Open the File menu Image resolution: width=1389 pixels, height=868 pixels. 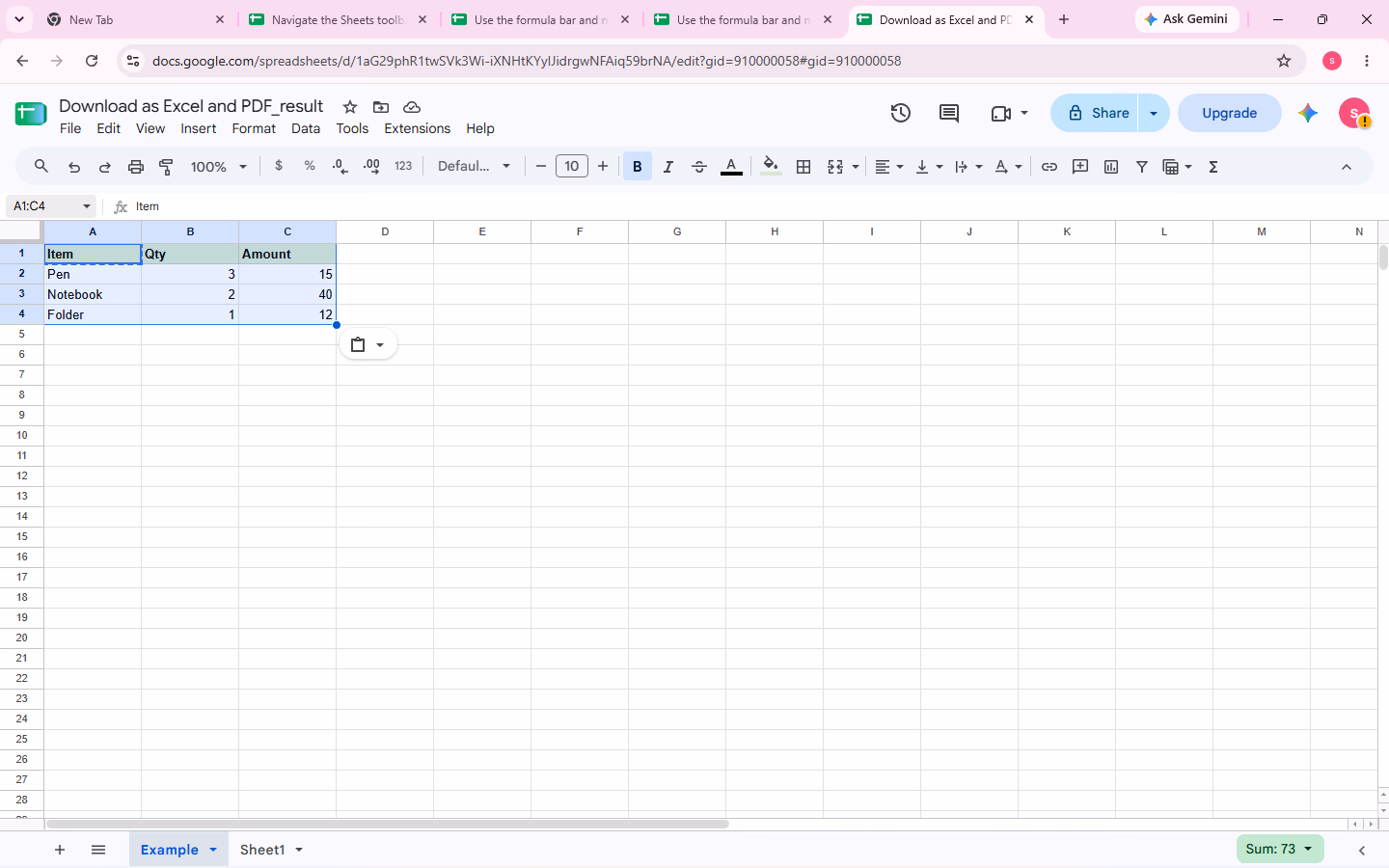(x=70, y=128)
